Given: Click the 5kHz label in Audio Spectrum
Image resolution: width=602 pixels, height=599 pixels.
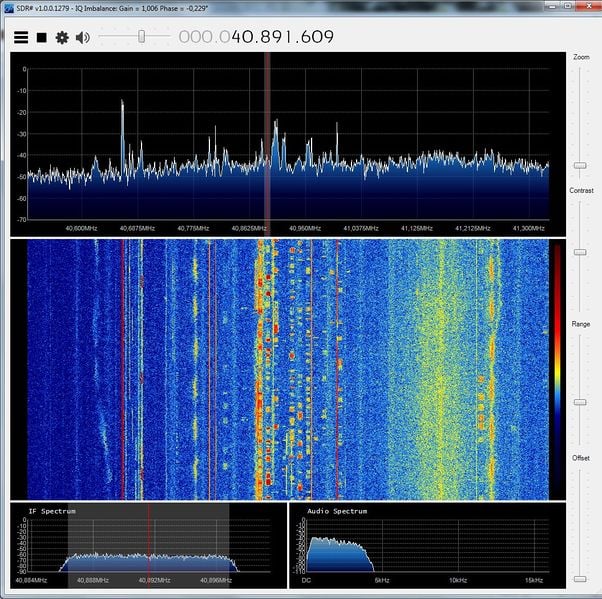Looking at the screenshot, I should (382, 580).
